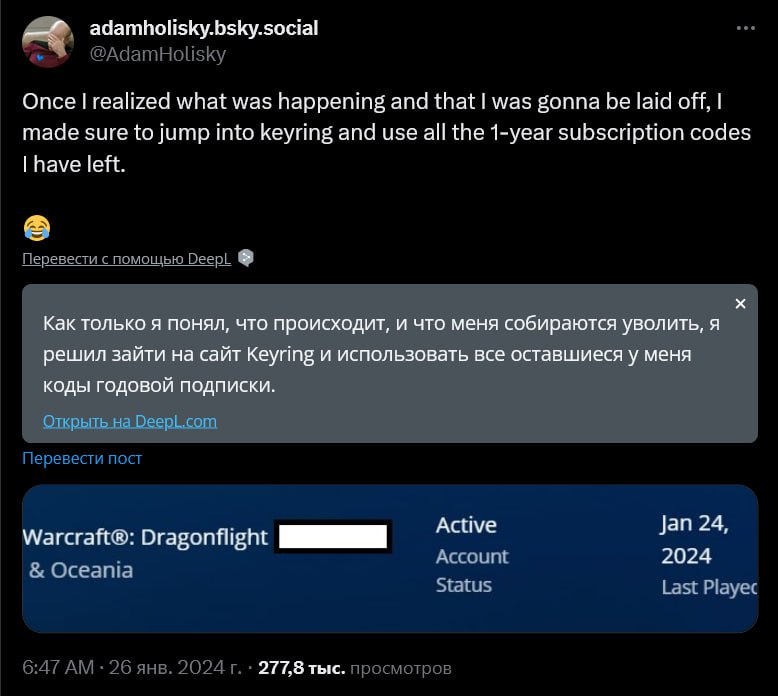Click the 6:47 AM post timestamp
The height and width of the screenshot is (696, 778).
[58, 667]
